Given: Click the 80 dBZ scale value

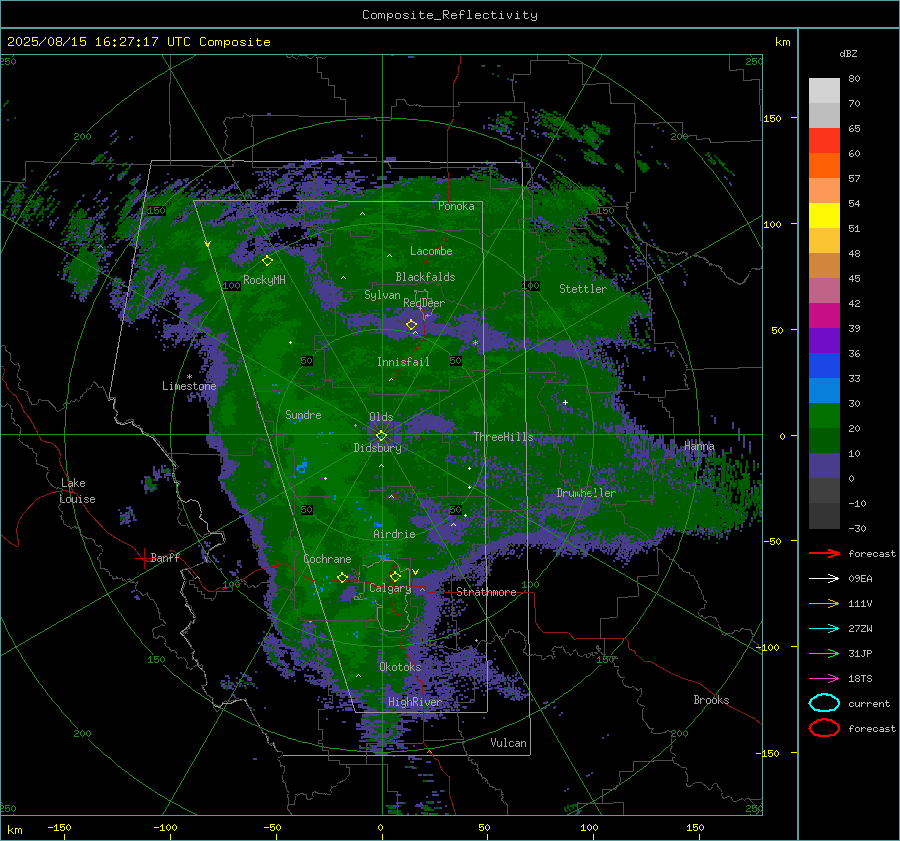Looking at the screenshot, I should pyautogui.click(x=854, y=79).
